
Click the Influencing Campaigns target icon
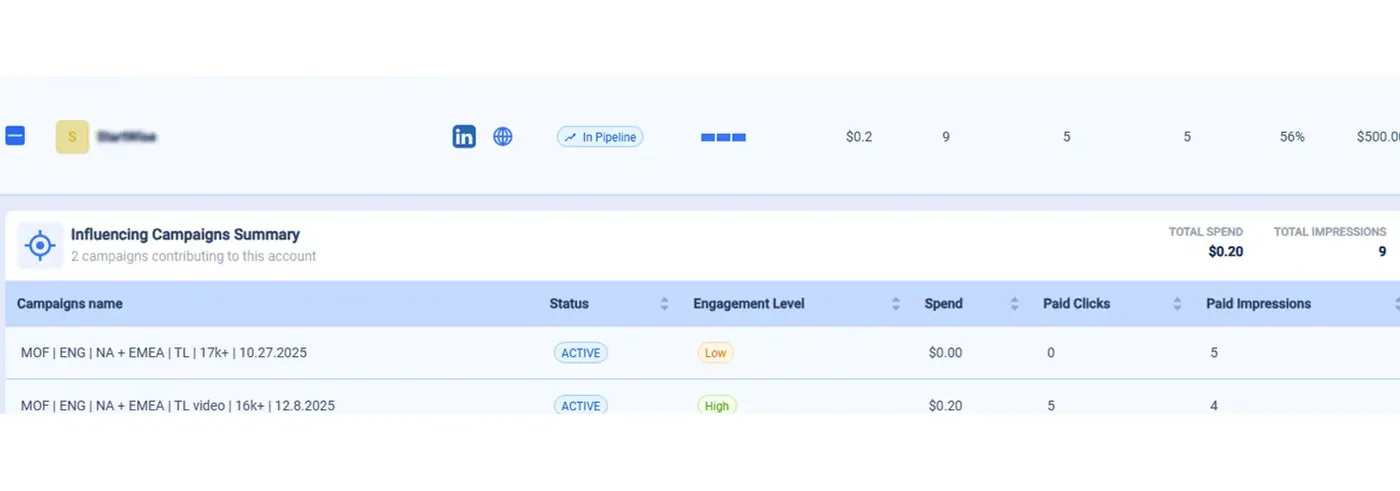40,245
